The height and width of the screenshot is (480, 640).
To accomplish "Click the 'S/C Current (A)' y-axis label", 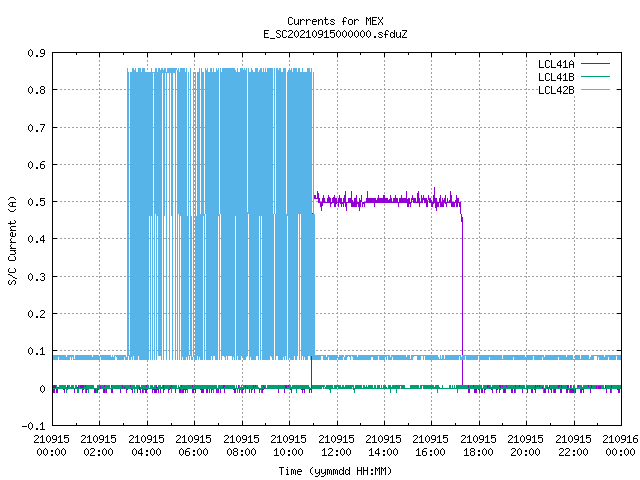I will [x=13, y=241].
